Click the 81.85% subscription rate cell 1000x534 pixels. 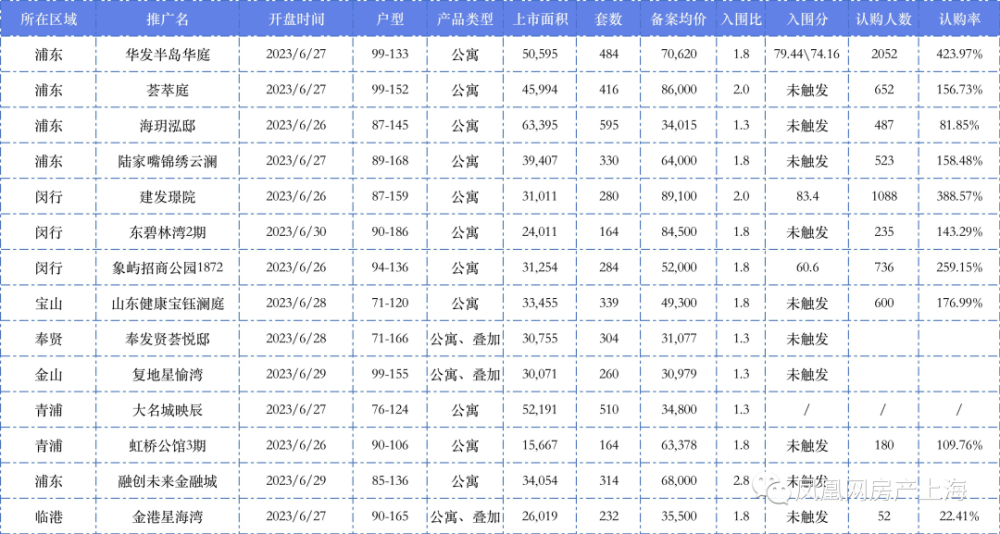(x=959, y=126)
